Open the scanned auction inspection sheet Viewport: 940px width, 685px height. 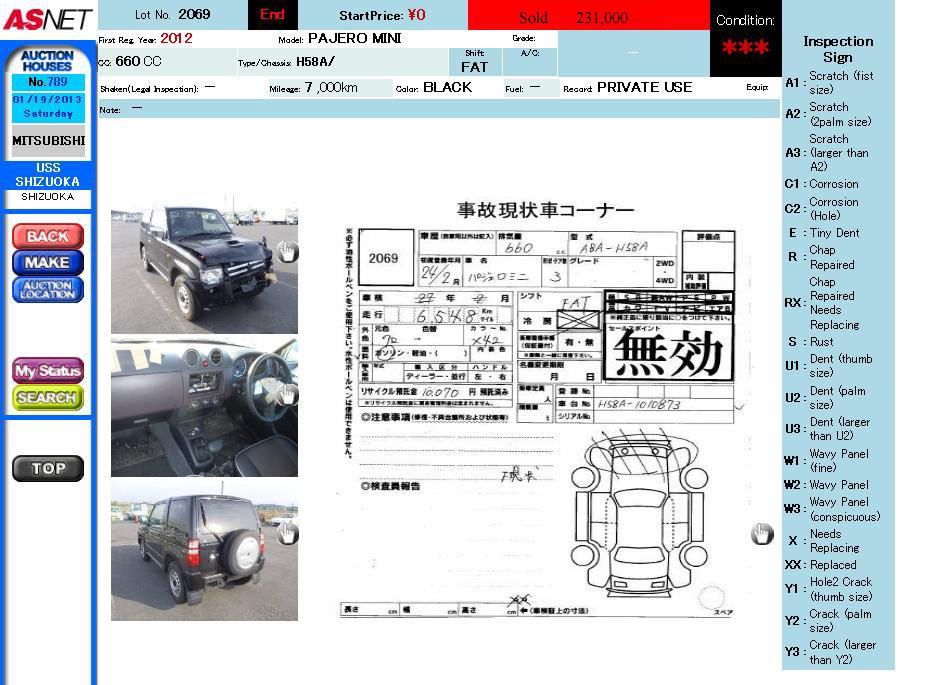[x=540, y=410]
